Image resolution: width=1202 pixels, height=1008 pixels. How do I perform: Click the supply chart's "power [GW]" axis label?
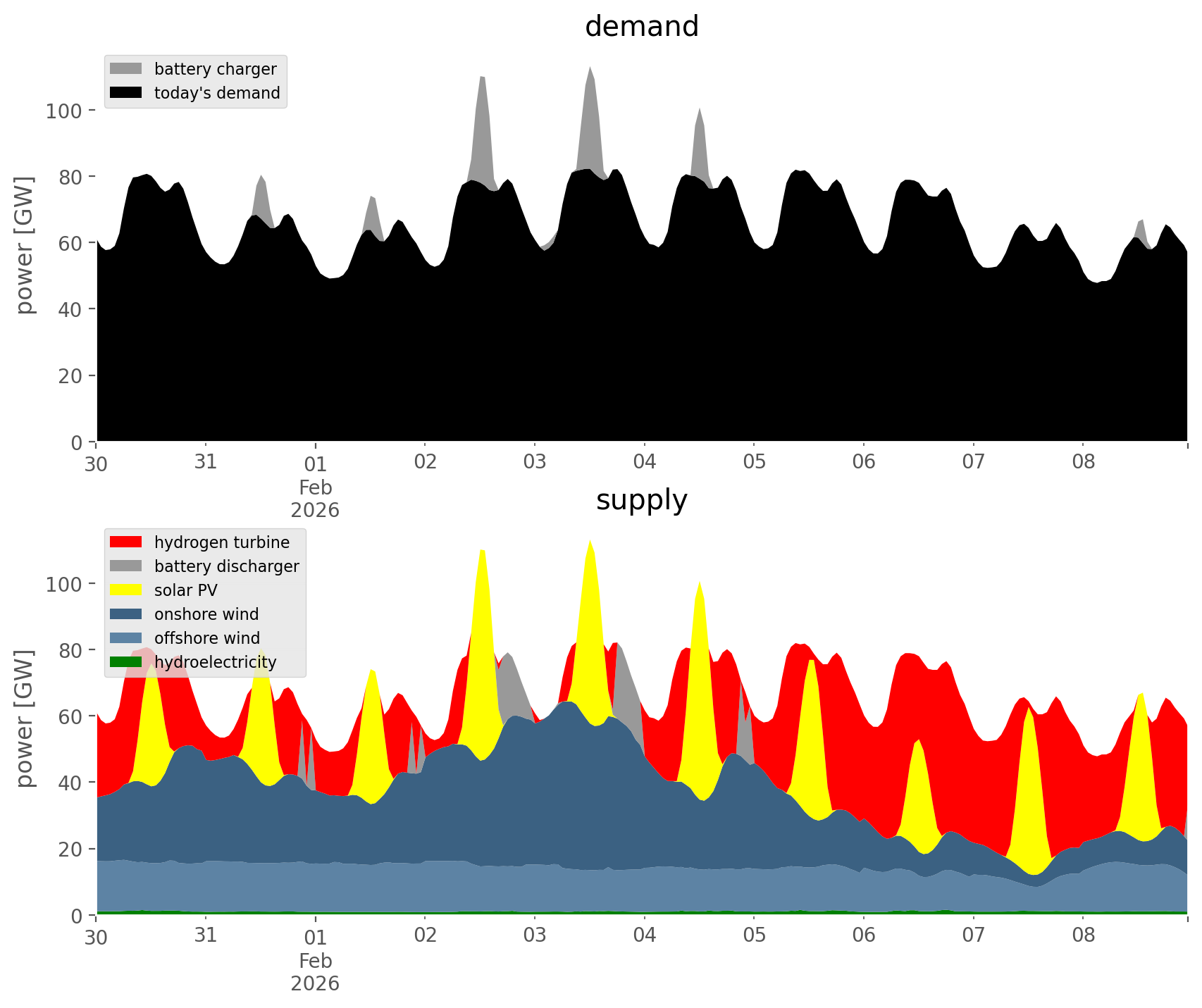(25, 718)
